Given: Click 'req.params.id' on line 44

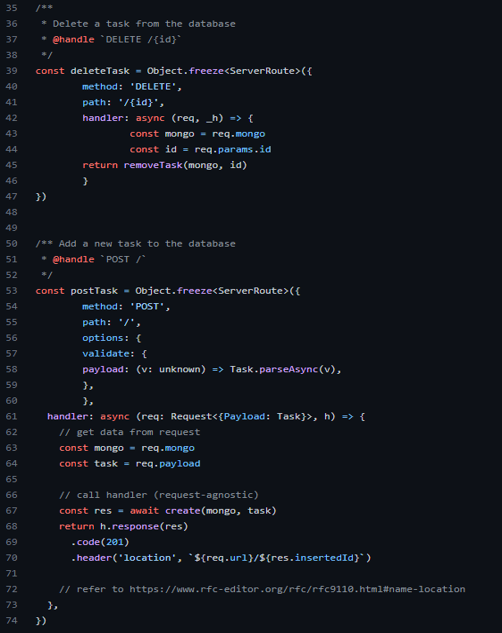Looking at the screenshot, I should coord(233,149).
